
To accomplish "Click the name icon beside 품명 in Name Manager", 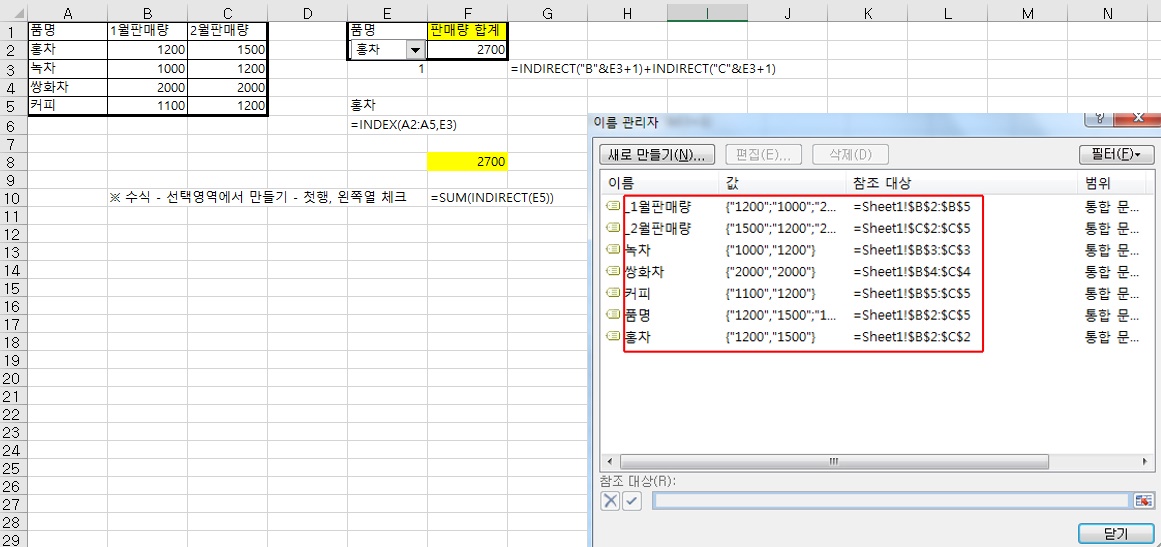I will [x=613, y=315].
